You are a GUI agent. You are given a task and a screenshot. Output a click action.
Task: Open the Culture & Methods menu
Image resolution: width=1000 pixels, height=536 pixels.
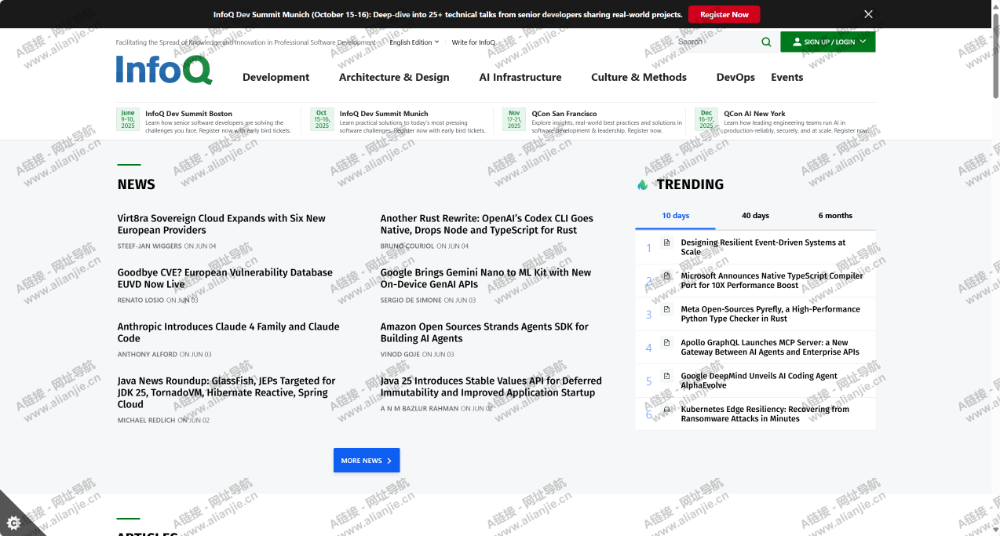tap(639, 77)
